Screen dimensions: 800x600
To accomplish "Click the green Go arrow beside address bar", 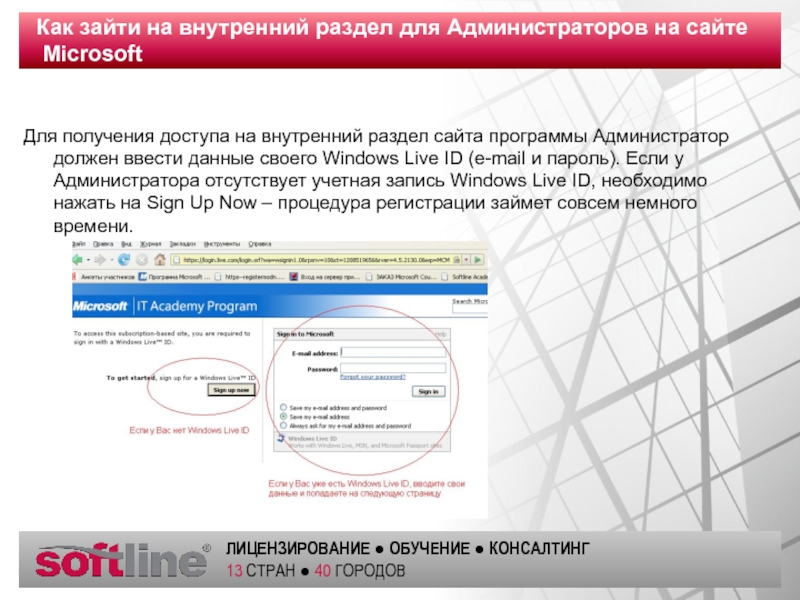I will tap(478, 260).
